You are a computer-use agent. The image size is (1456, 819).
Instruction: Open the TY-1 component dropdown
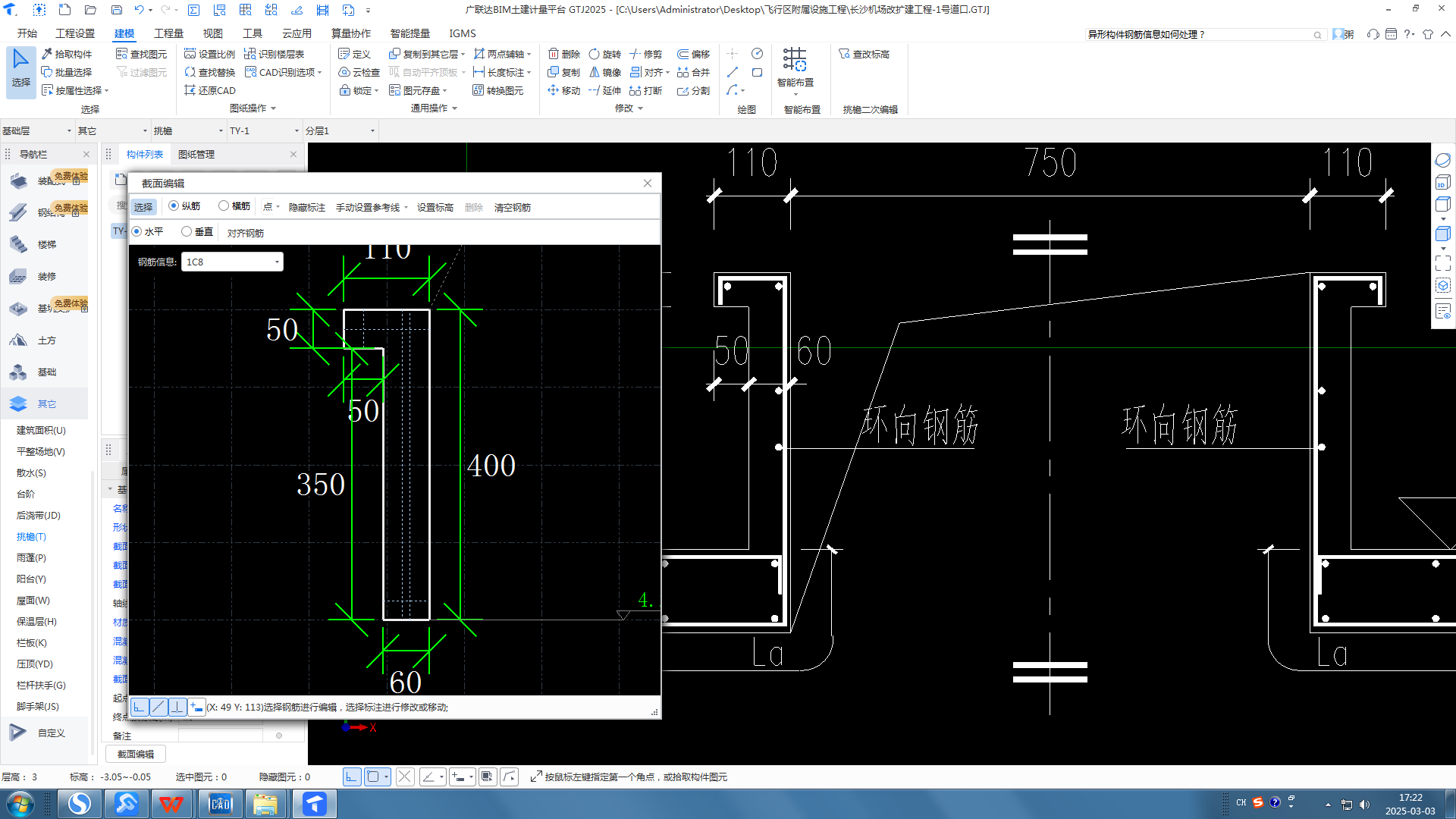296,130
